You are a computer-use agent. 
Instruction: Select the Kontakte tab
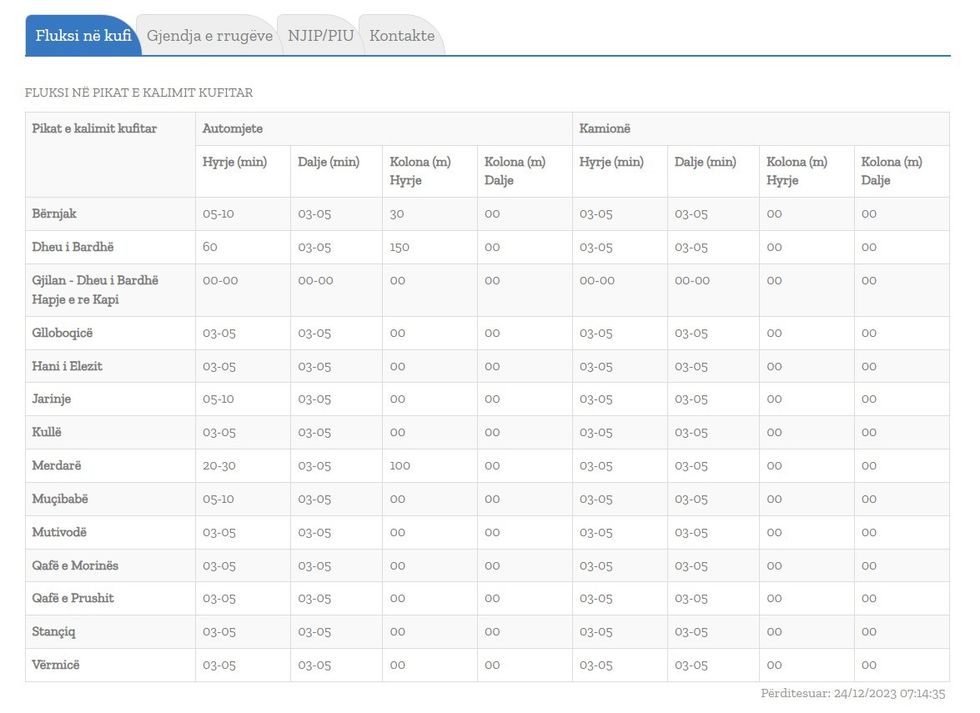tap(402, 36)
